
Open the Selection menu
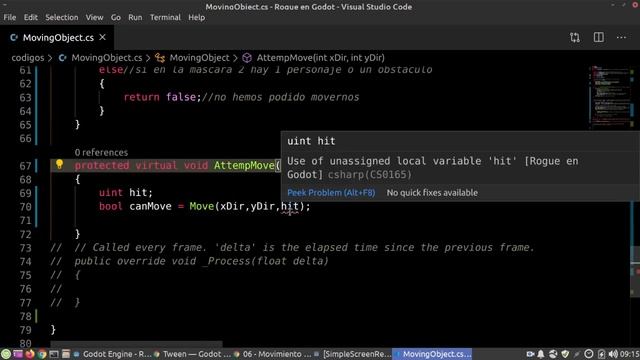coord(62,18)
